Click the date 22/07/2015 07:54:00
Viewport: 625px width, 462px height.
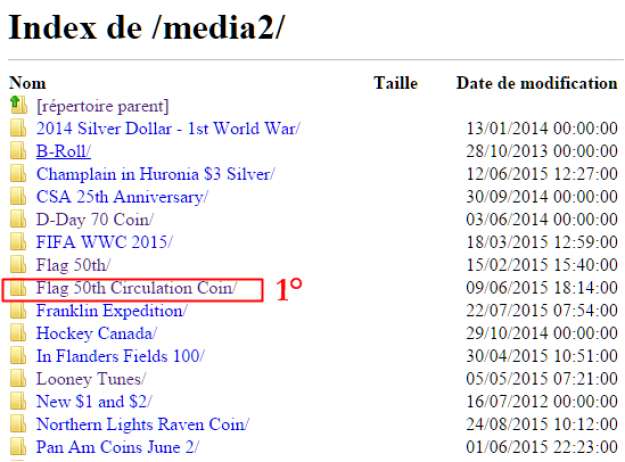pyautogui.click(x=542, y=310)
